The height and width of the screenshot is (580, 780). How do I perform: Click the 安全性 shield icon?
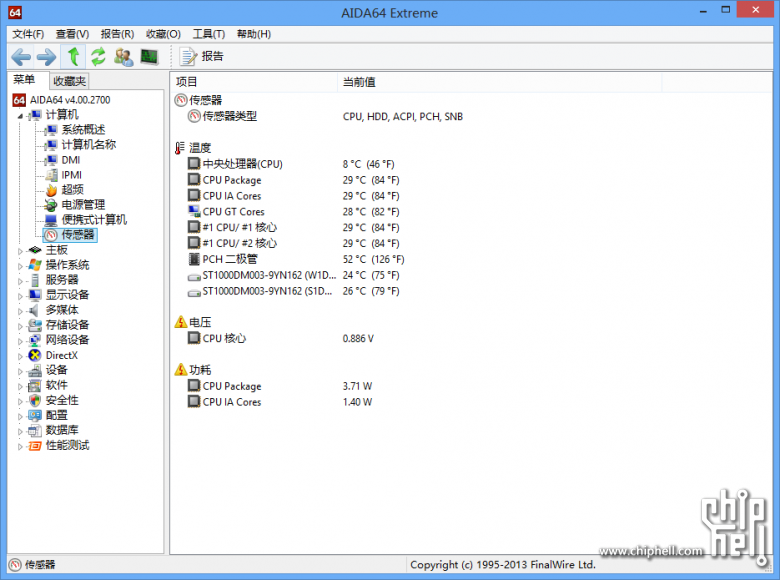(x=35, y=400)
